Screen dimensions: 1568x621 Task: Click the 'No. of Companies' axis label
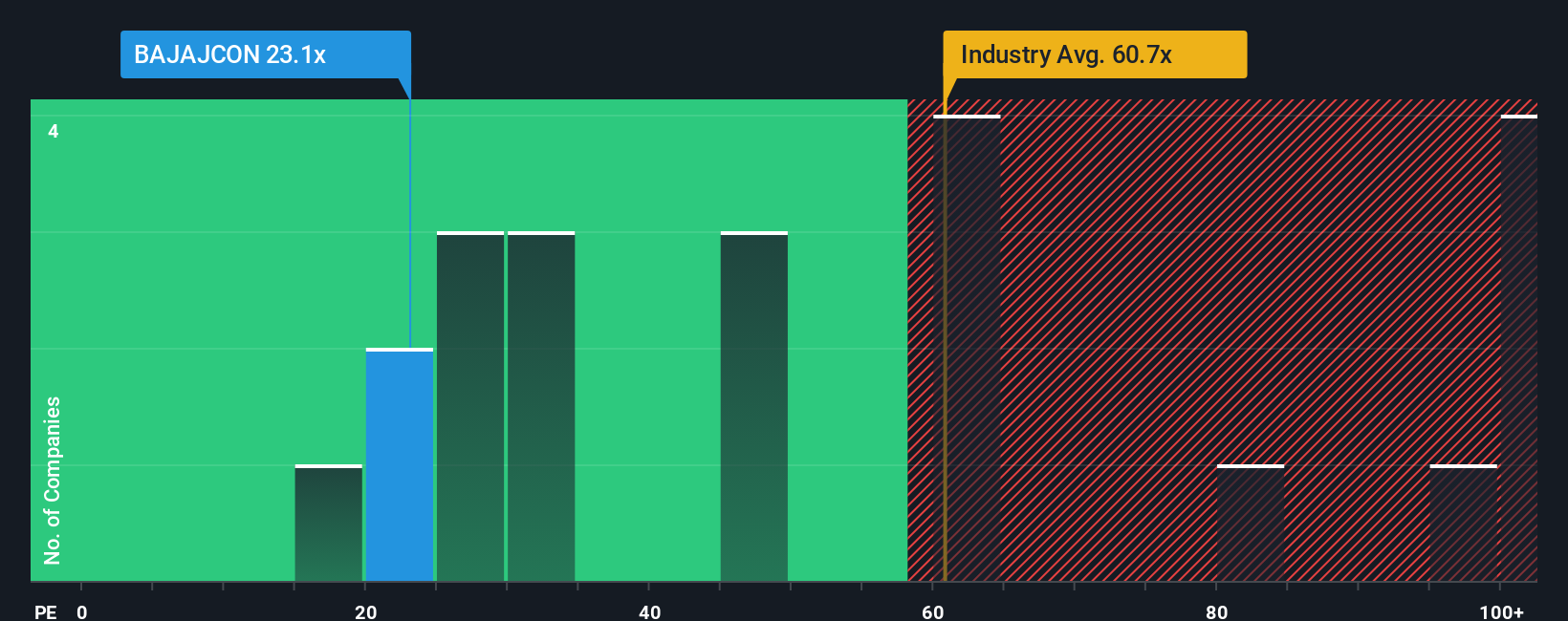point(53,480)
